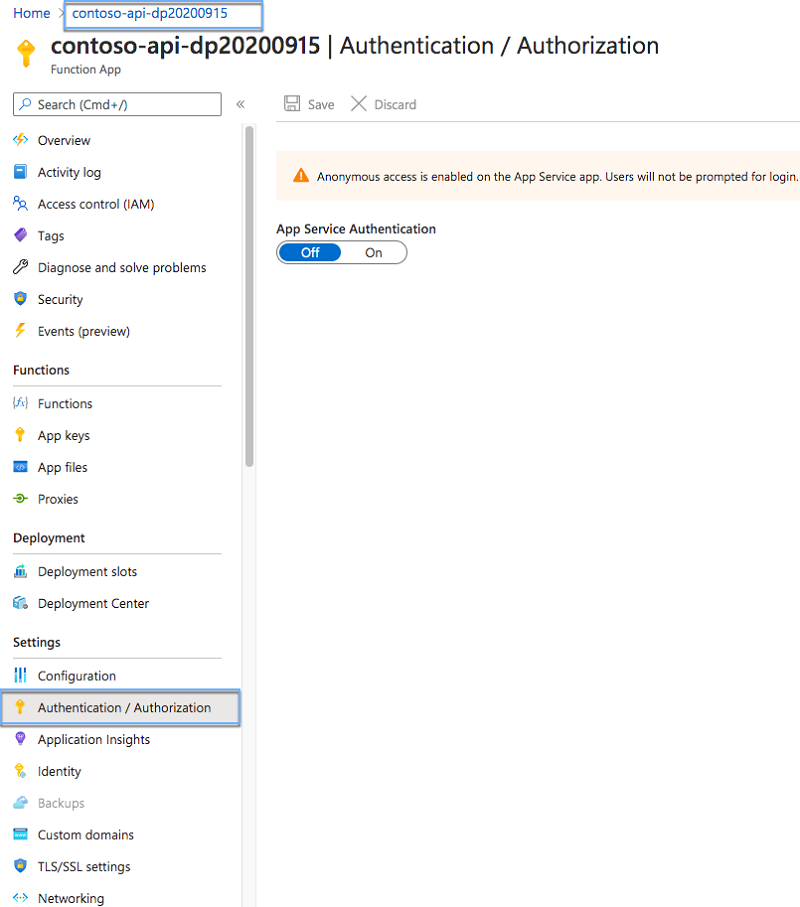Image resolution: width=800 pixels, height=907 pixels.
Task: Open Deployment Center
Action: point(93,603)
